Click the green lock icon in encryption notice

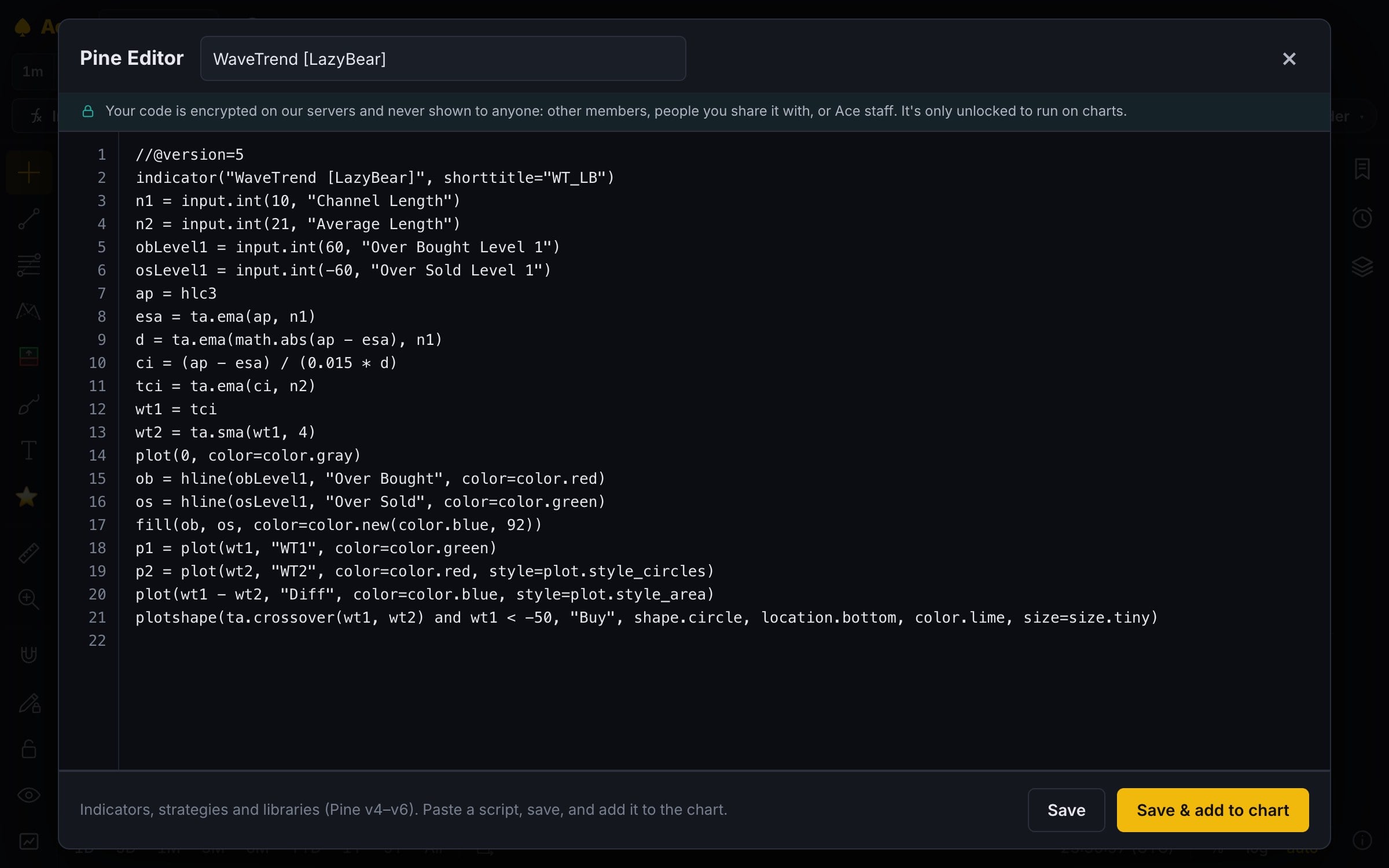tap(88, 111)
